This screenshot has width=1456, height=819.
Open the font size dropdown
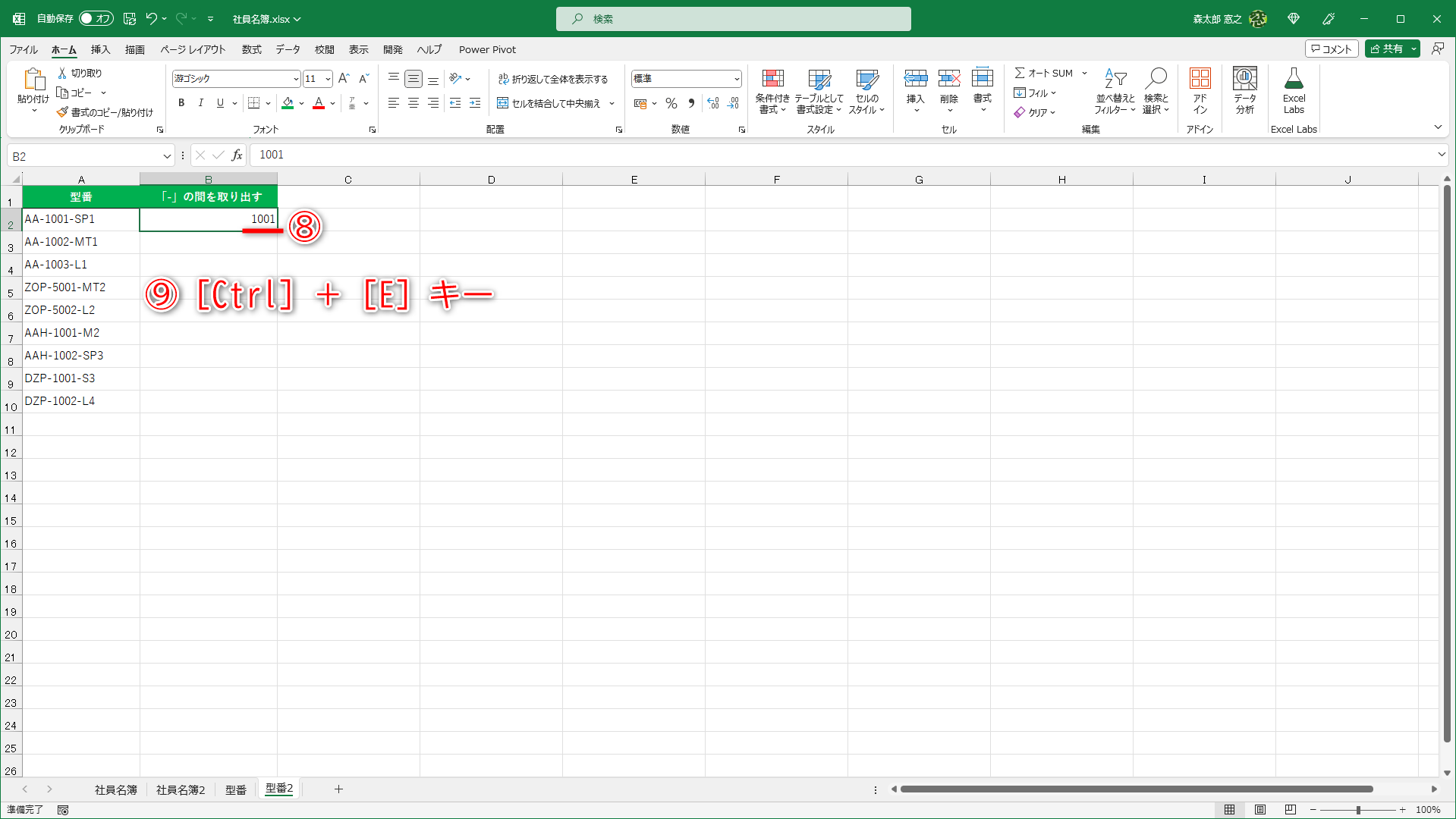click(328, 79)
